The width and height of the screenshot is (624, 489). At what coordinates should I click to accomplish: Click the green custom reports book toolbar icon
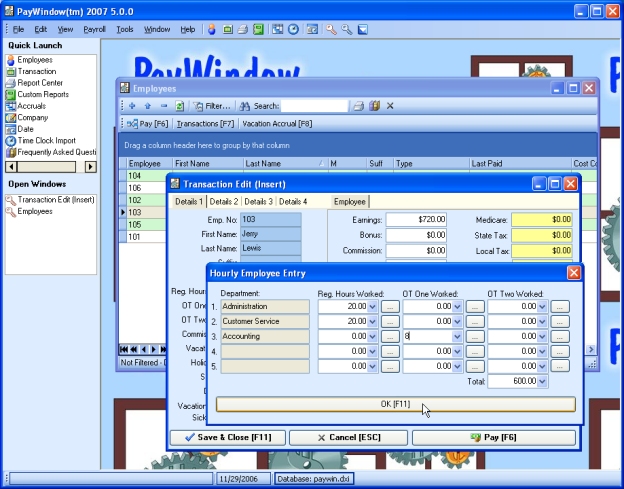click(x=258, y=29)
